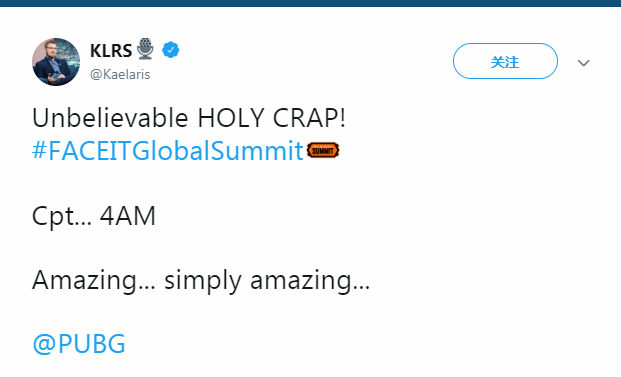Open the KLRS profile avatar photo
The height and width of the screenshot is (377, 621).
pyautogui.click(x=56, y=62)
